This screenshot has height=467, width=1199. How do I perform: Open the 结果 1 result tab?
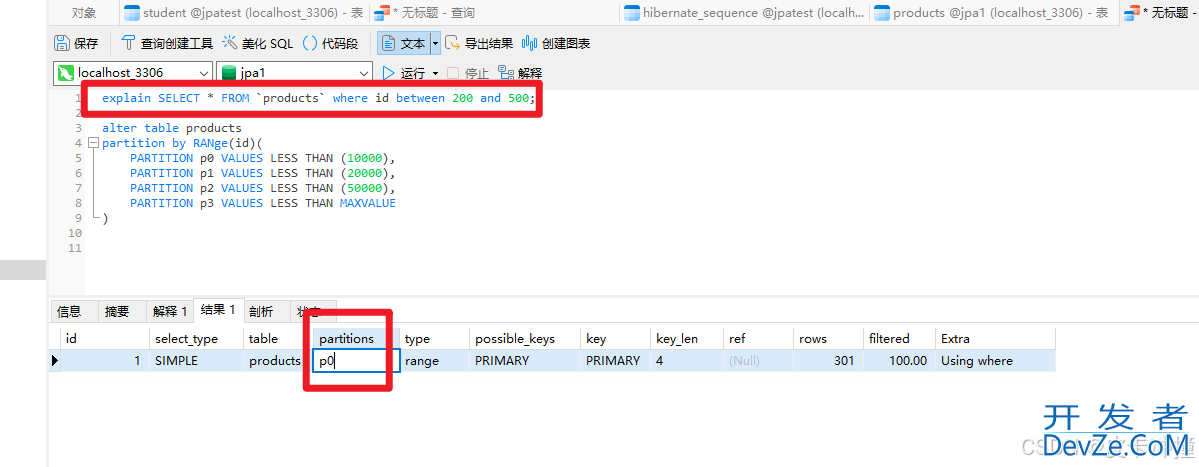pos(218,310)
